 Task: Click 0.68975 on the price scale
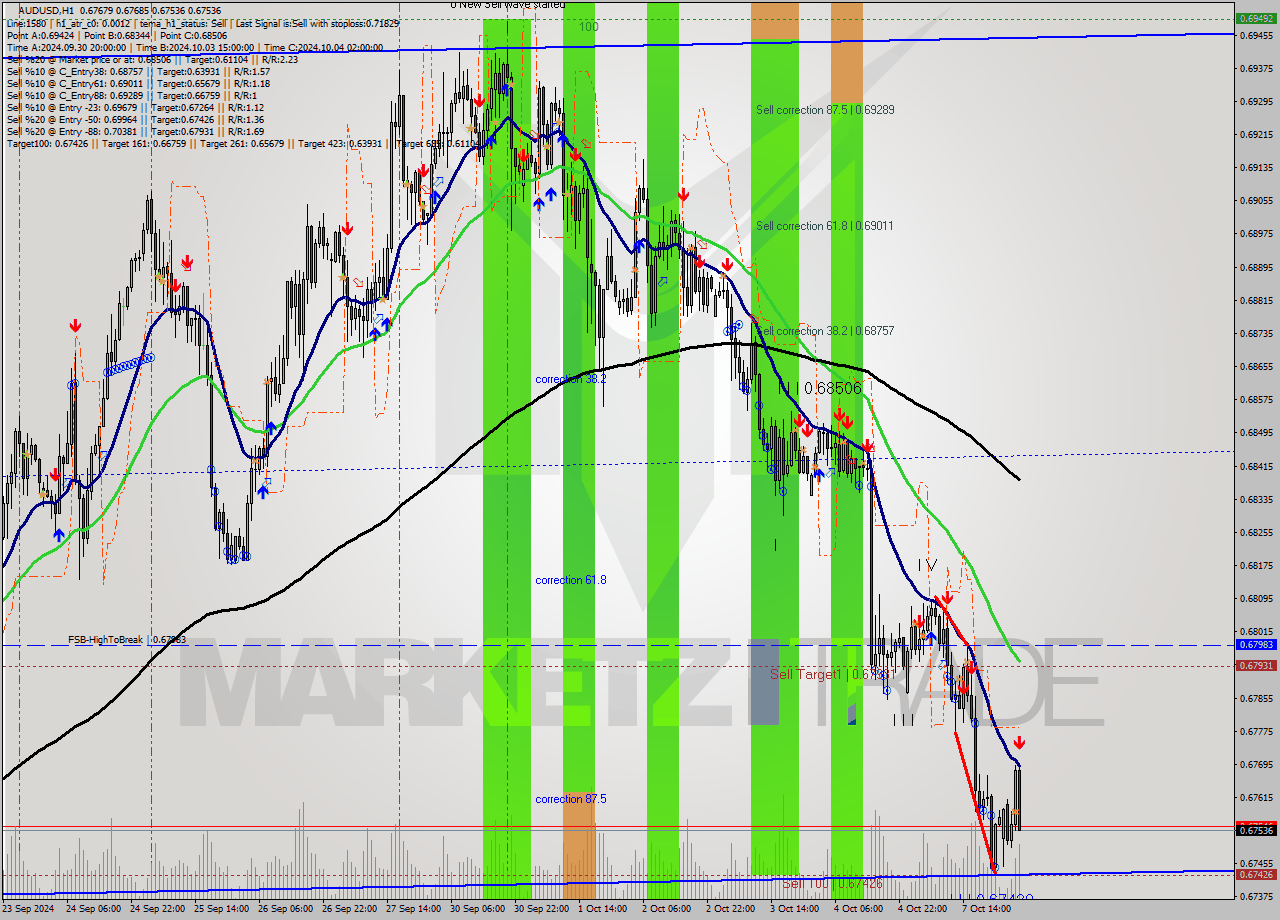click(x=1256, y=233)
